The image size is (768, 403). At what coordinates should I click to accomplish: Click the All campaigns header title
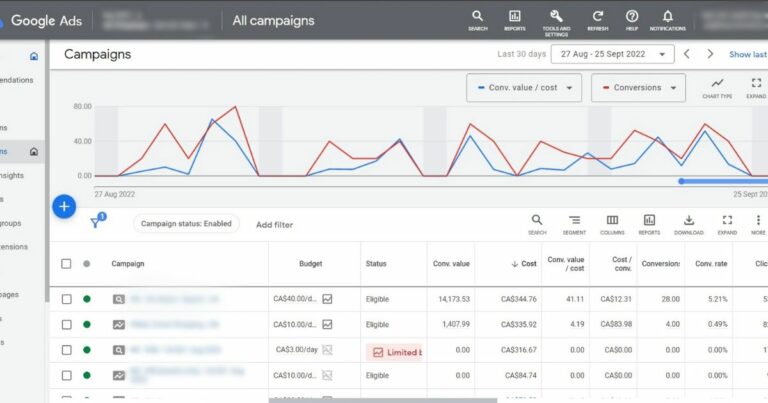click(x=273, y=21)
